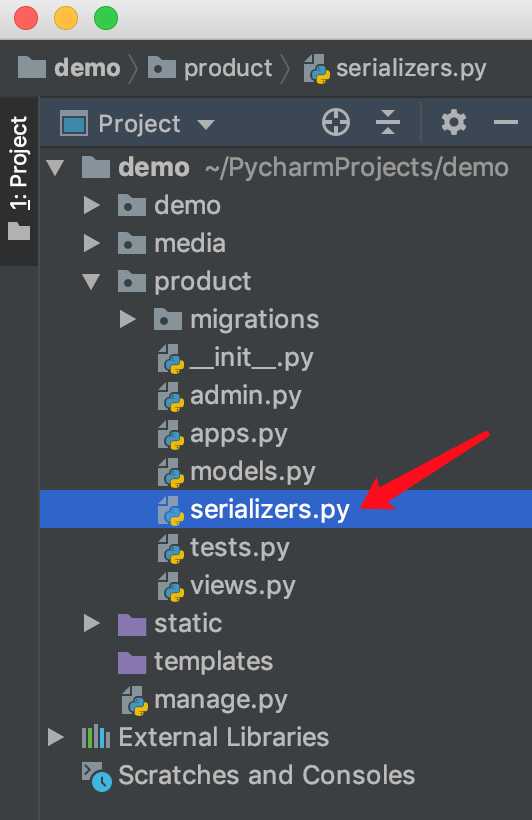Open the Project view dropdown arrow
The height and width of the screenshot is (820, 532).
click(x=206, y=124)
